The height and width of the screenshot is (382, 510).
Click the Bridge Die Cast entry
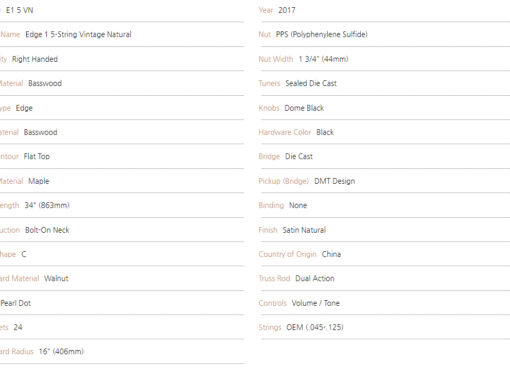coord(299,156)
